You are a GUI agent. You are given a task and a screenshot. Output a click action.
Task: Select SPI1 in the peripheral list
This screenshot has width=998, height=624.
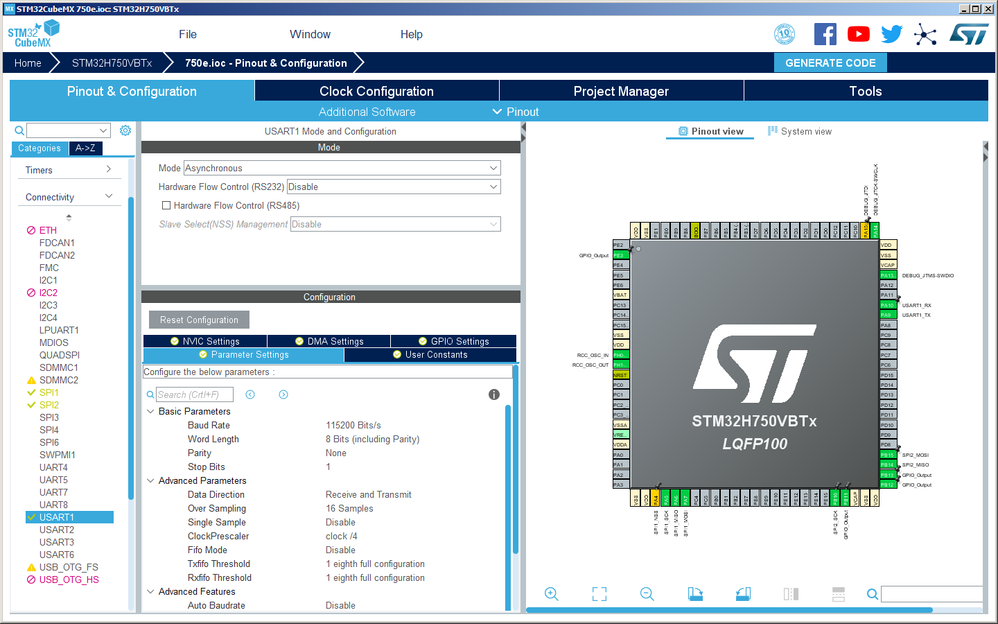click(48, 392)
